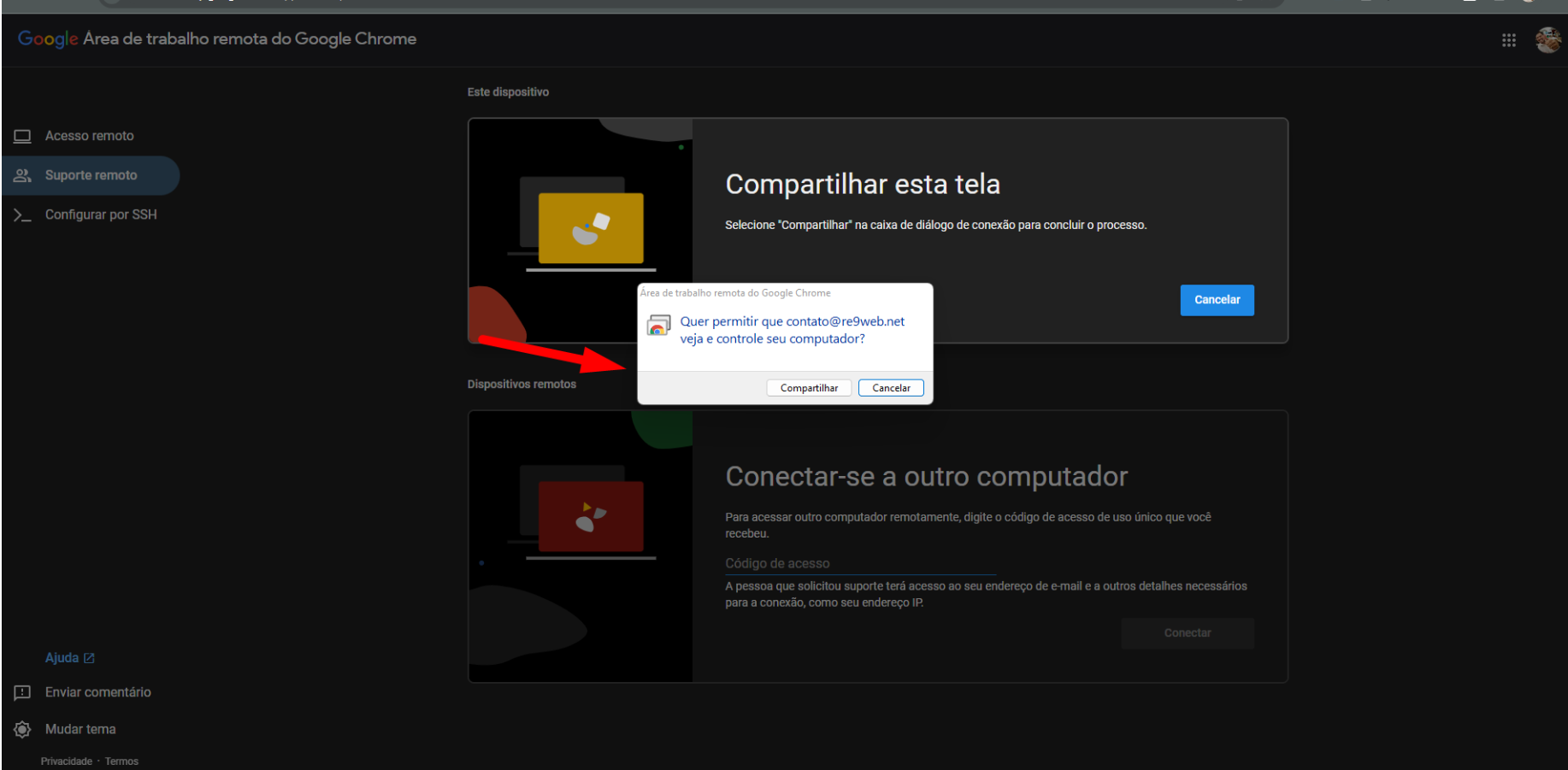Viewport: 1568px width, 770px height.
Task: Focus the Código de acesso field
Action: coord(860,563)
